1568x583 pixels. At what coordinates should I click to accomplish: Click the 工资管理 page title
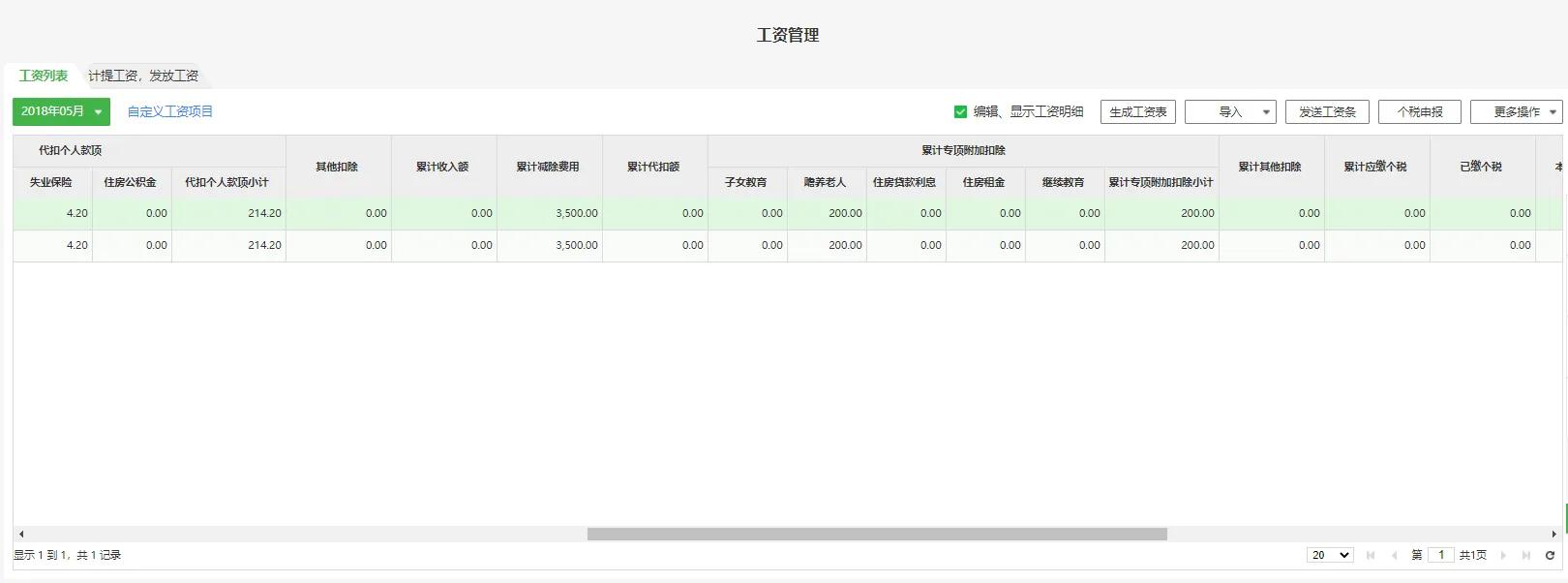[x=788, y=35]
